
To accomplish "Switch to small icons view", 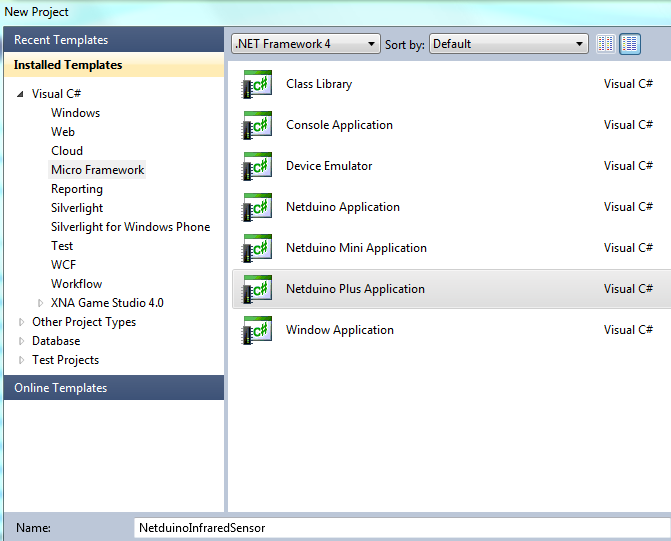I will pyautogui.click(x=606, y=44).
